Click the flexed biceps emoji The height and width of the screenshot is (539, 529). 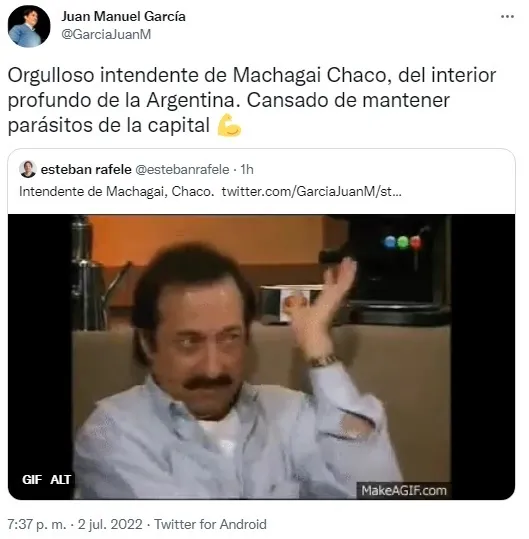point(229,125)
